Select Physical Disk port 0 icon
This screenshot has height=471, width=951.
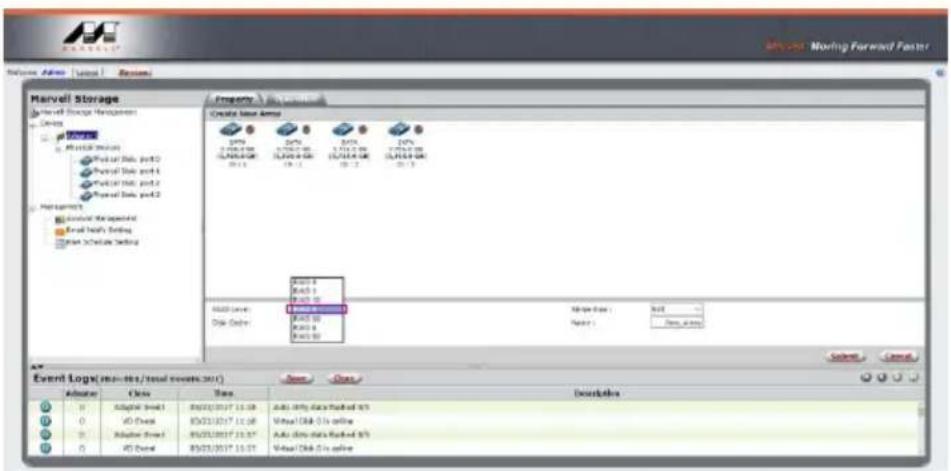(x=86, y=159)
